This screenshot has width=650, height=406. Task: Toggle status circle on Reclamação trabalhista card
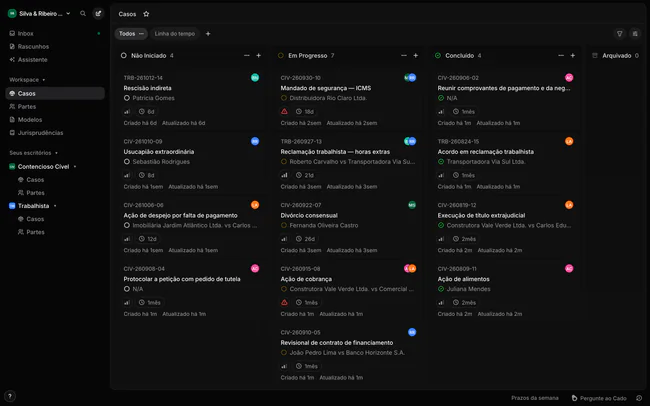click(284, 162)
